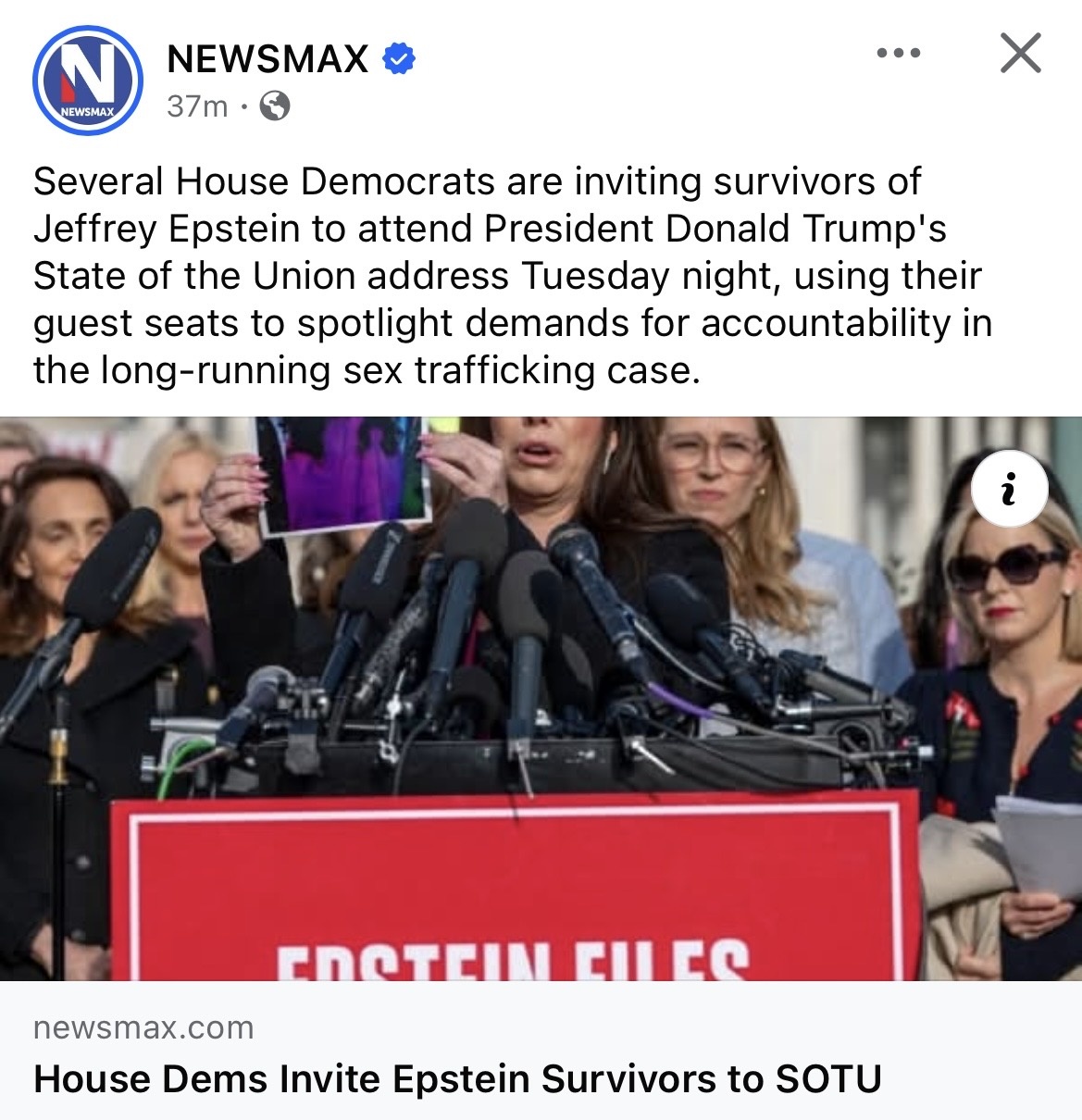Click the 37m post timestamp
Screen dimensions: 1082x1120
pyautogui.click(x=197, y=106)
